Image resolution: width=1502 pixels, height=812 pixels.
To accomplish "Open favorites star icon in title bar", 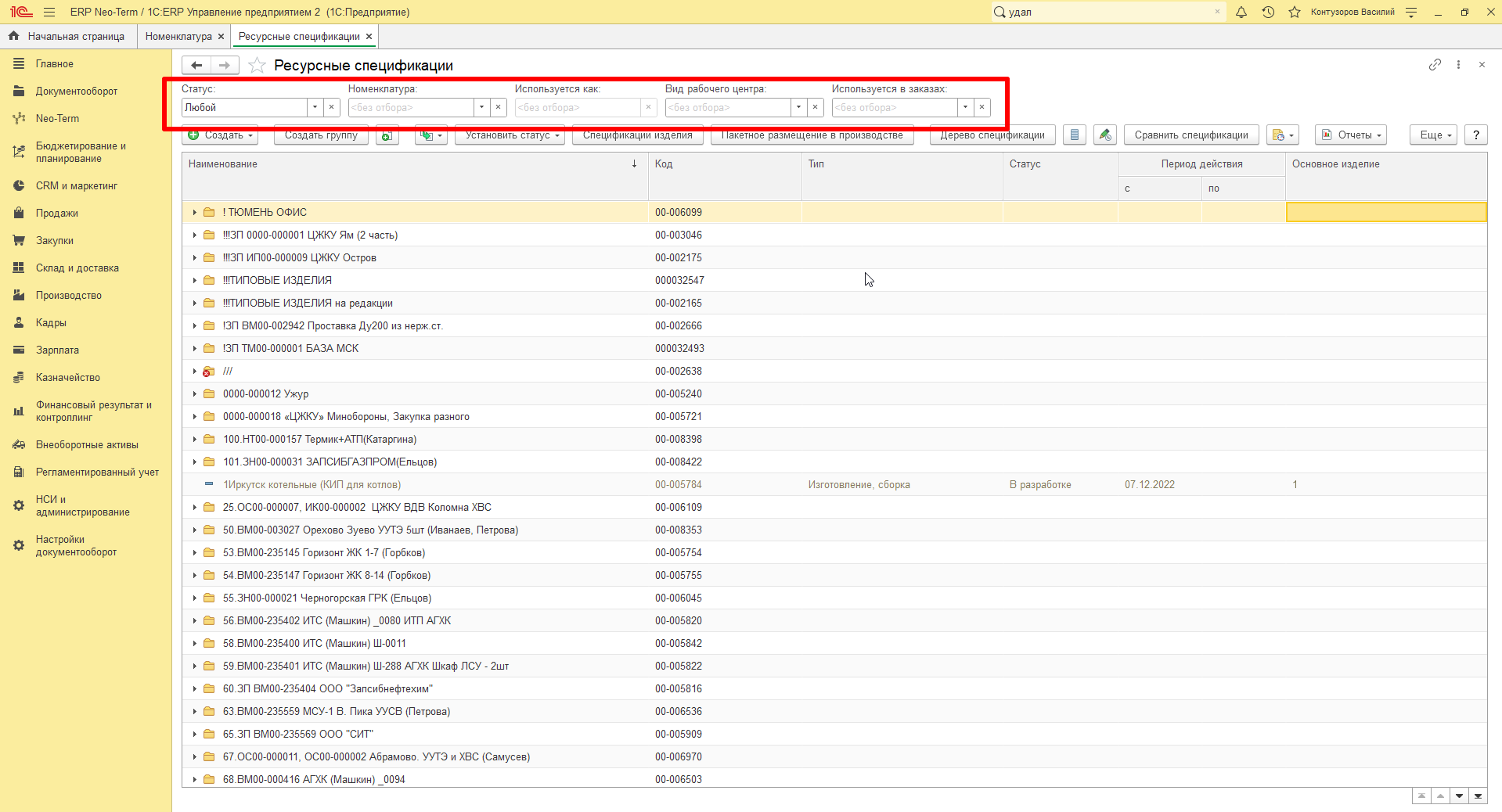I will click(x=1295, y=12).
